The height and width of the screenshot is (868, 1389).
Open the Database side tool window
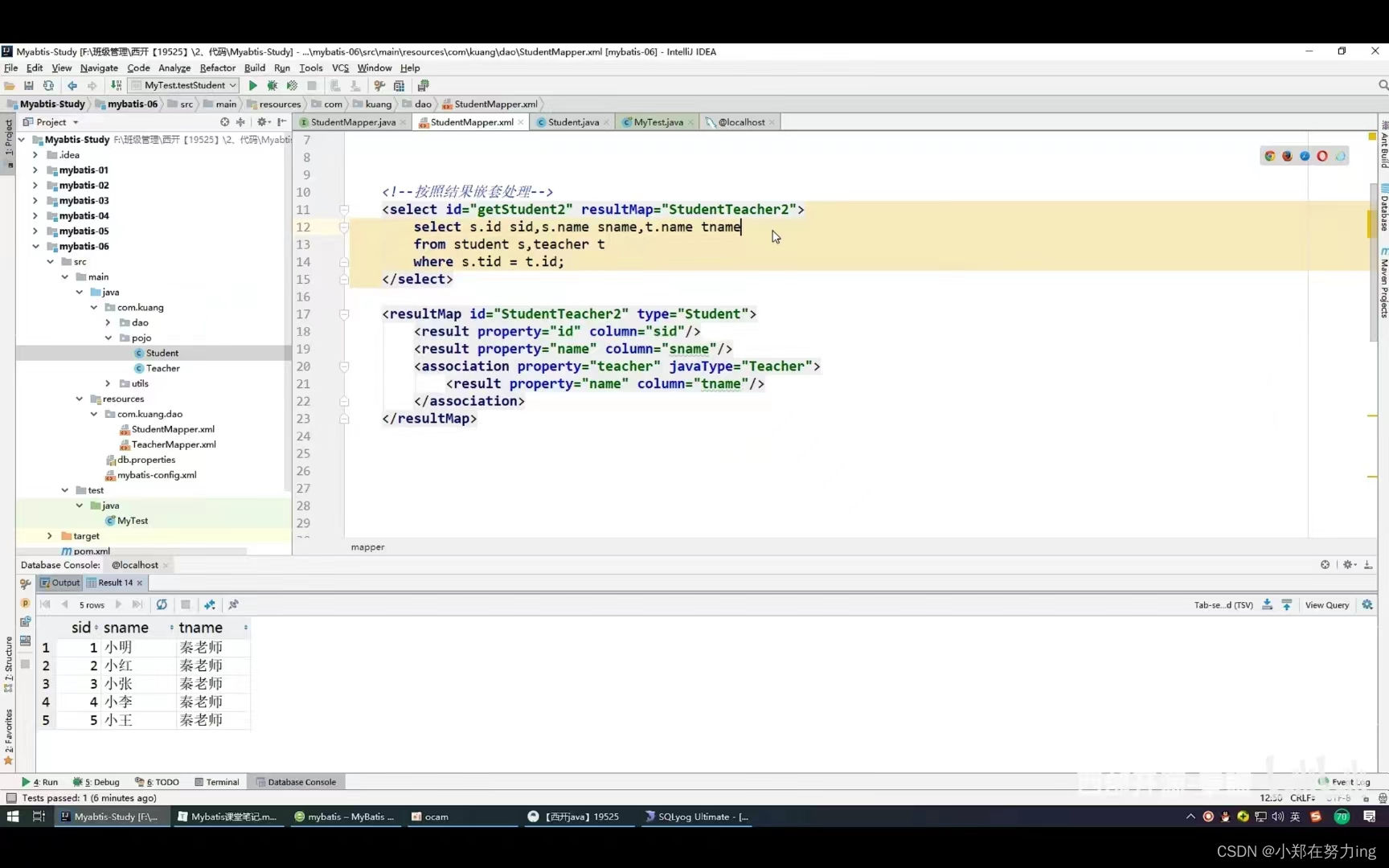(1383, 209)
